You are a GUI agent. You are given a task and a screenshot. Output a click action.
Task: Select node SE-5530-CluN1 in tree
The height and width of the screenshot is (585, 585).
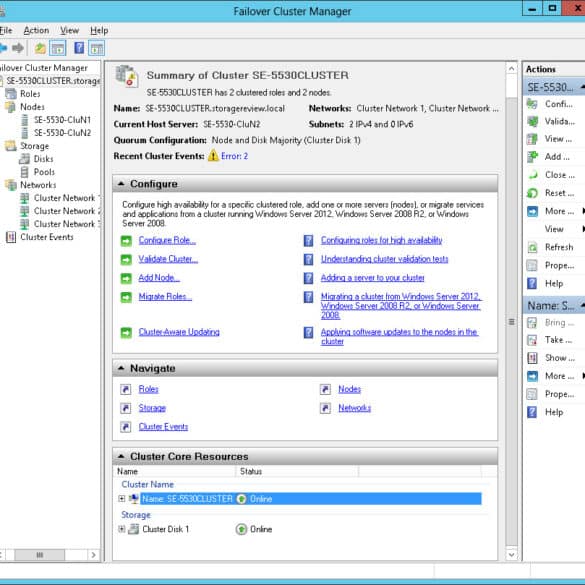click(62, 120)
